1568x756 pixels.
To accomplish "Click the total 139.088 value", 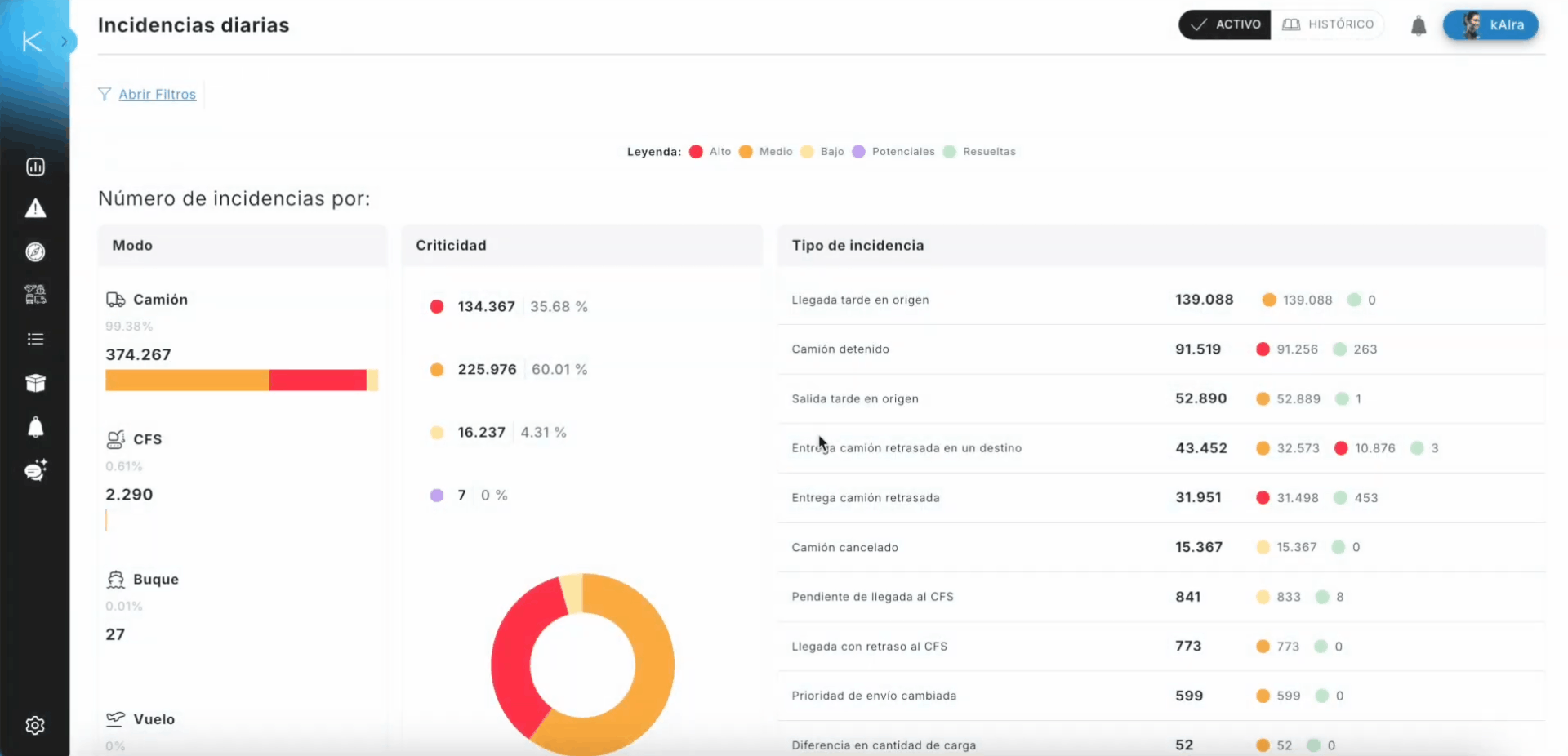I will coord(1205,300).
